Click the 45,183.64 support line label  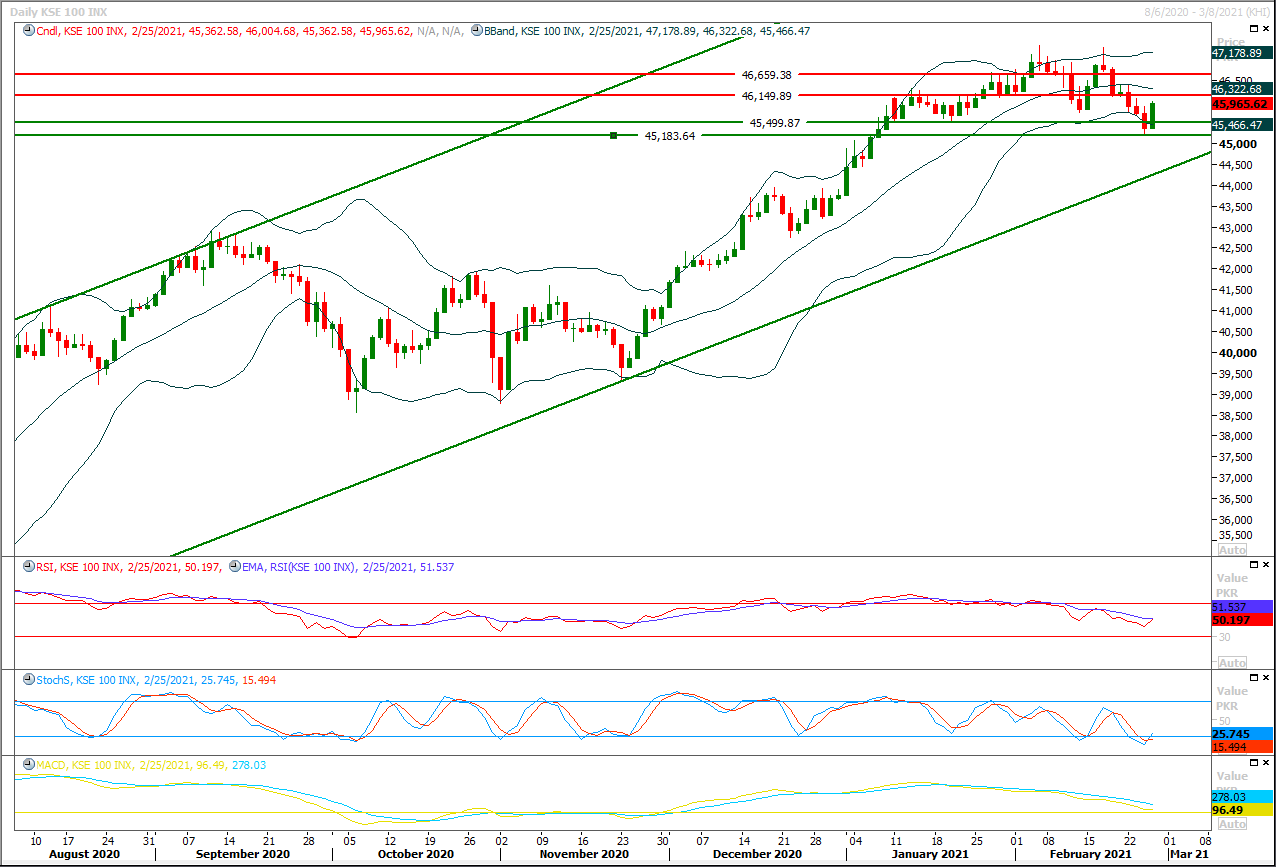click(x=669, y=136)
